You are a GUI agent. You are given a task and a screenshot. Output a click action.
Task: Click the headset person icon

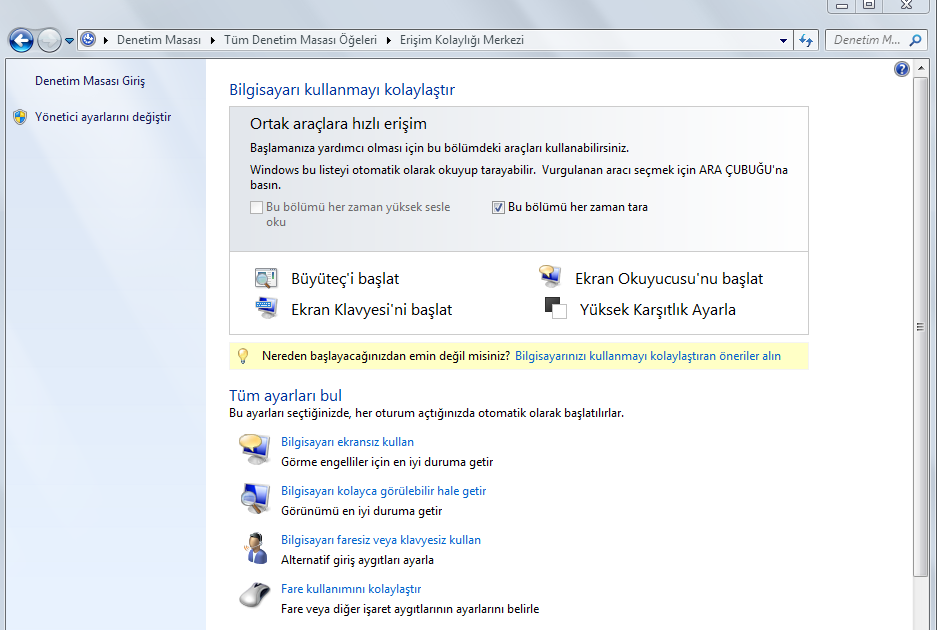click(x=256, y=548)
